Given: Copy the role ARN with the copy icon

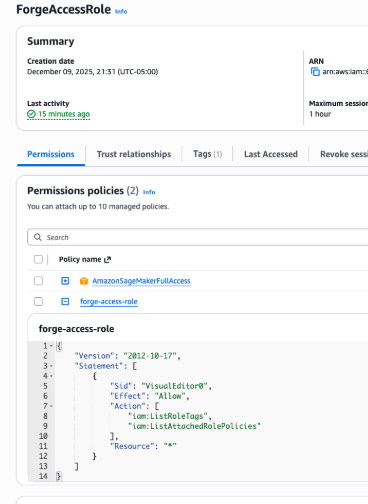Looking at the screenshot, I should coord(315,72).
